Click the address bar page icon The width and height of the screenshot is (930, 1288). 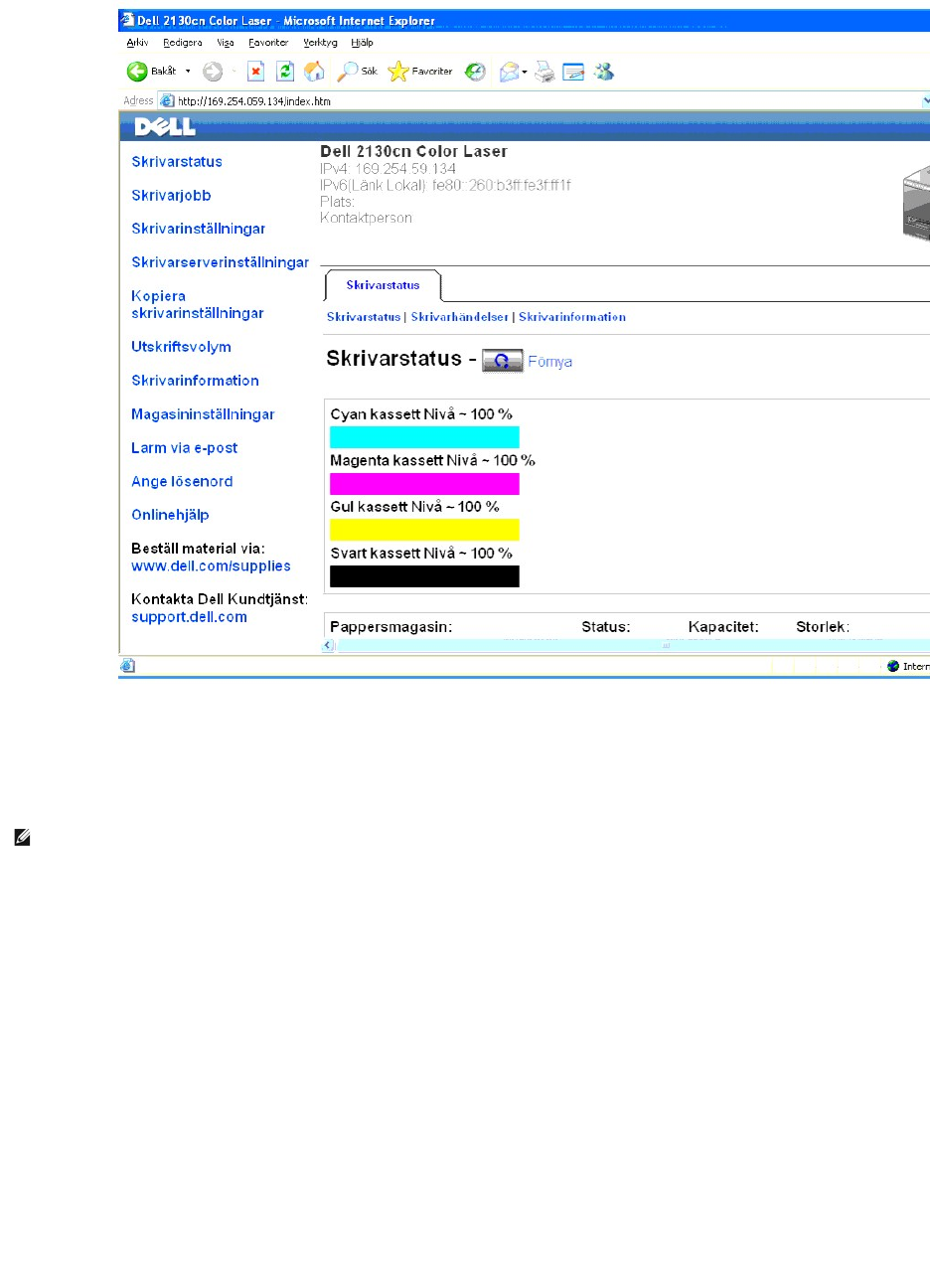click(167, 101)
